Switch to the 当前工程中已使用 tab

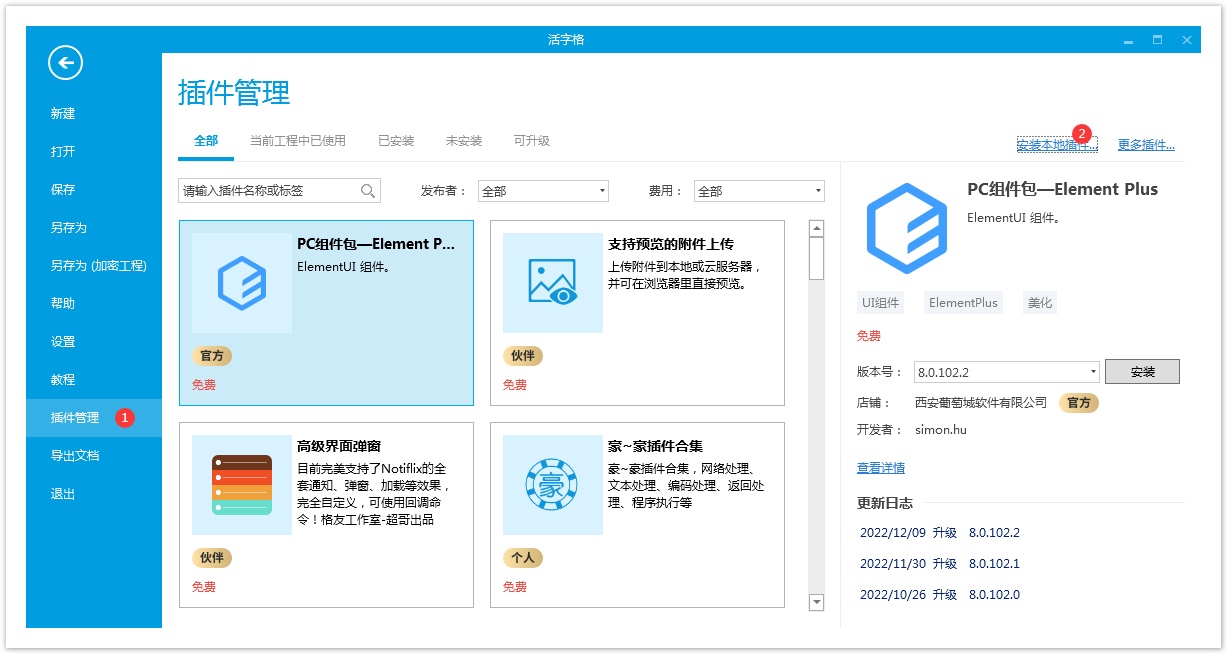(x=298, y=141)
